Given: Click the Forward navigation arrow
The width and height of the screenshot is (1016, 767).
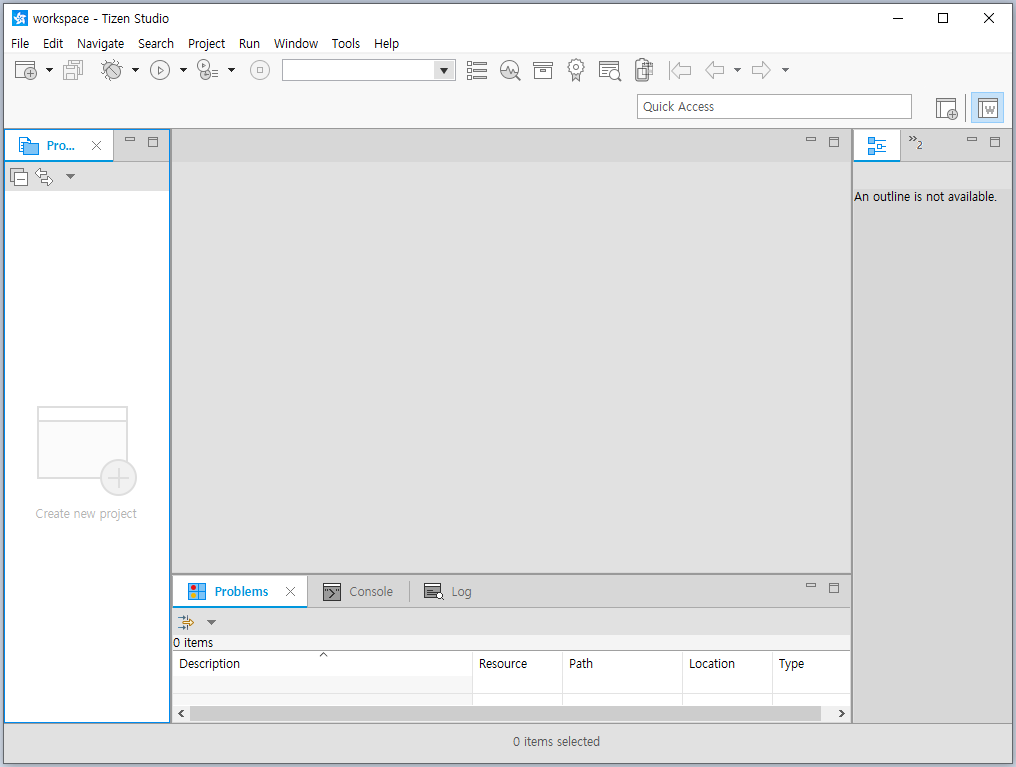Looking at the screenshot, I should [761, 70].
